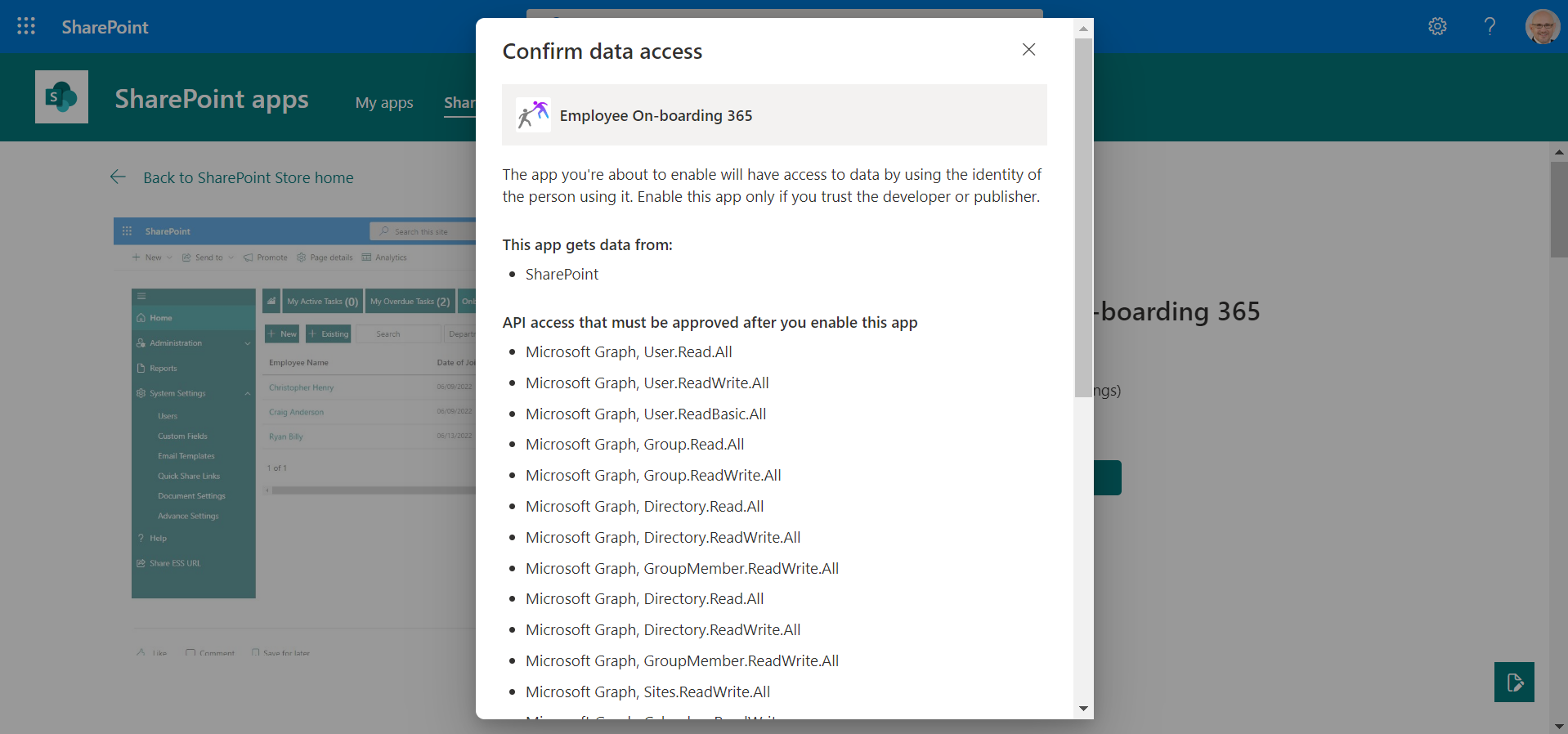Open the app launcher waffle icon
This screenshot has width=1568, height=734.
click(x=26, y=26)
